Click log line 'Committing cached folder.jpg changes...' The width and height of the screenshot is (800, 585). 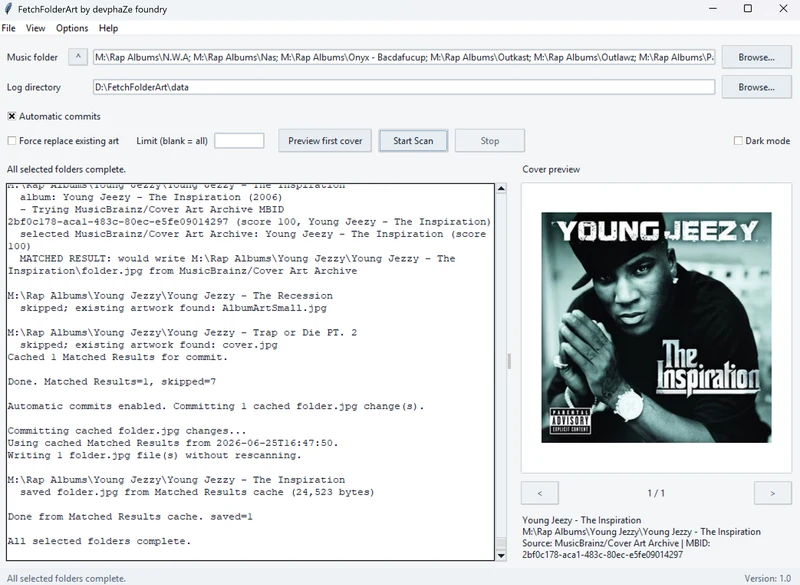point(127,431)
